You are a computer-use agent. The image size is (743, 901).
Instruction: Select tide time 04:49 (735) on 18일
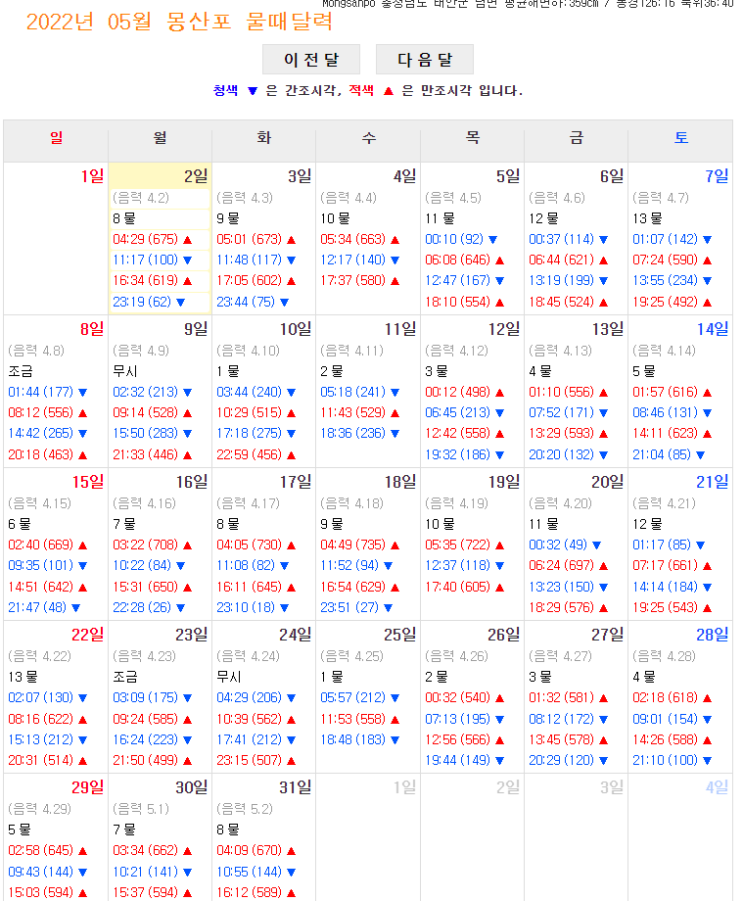(x=353, y=545)
